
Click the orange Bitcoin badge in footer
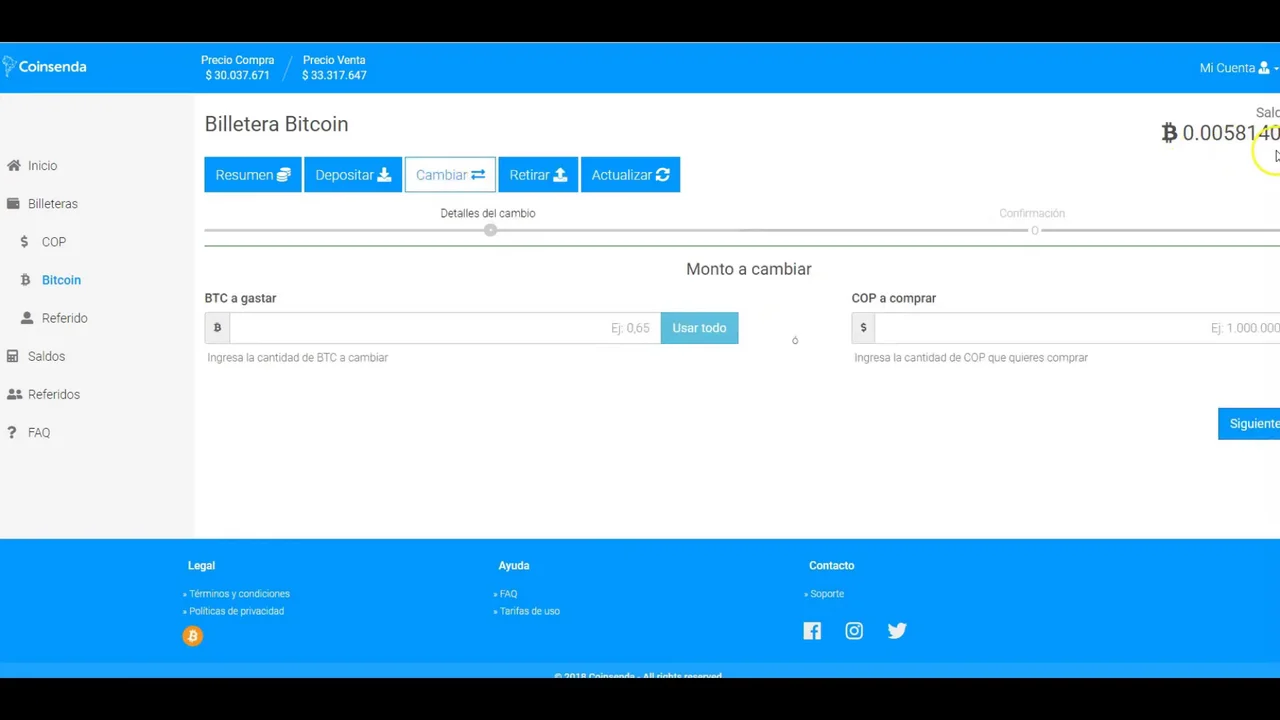193,636
